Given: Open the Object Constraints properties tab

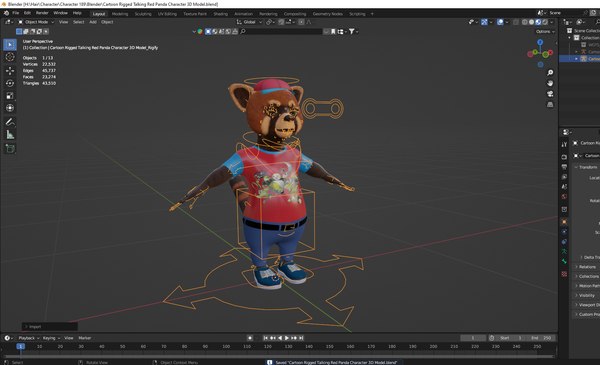Looking at the screenshot, I should 564,242.
